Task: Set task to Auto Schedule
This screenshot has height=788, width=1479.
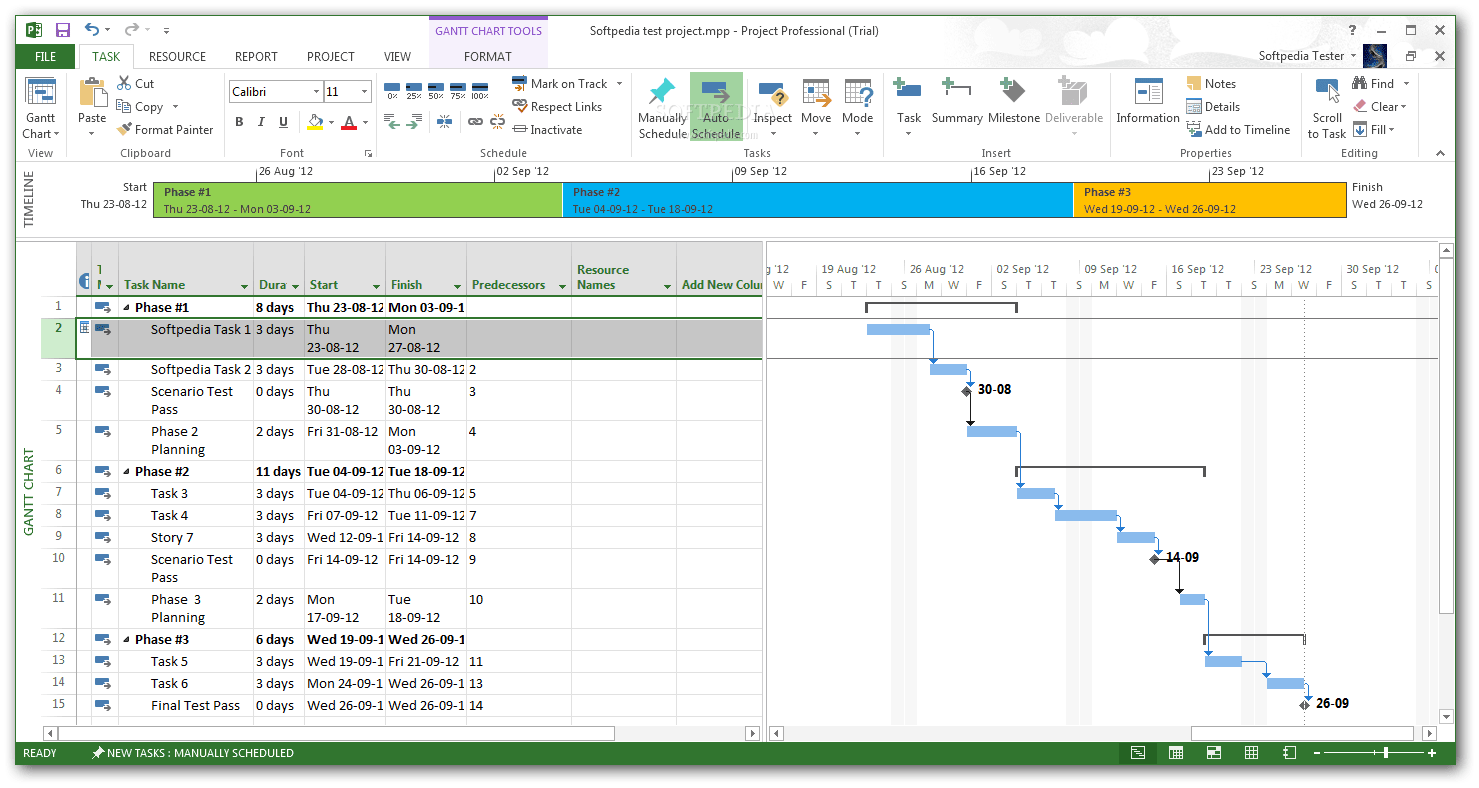Action: (716, 107)
